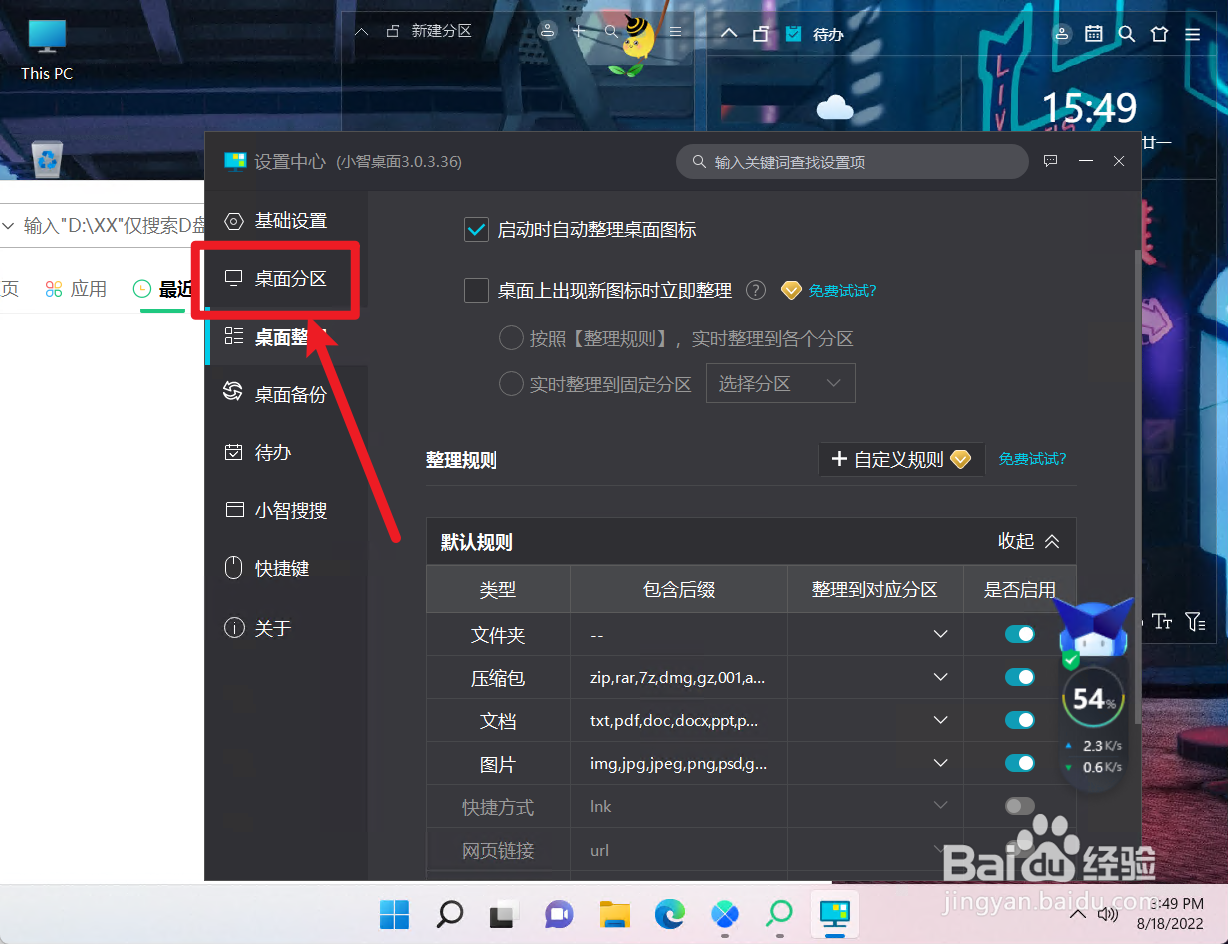Viewport: 1228px width, 944px height.
Task: Check 桌面上出现新图标时立即整理 checkbox
Action: tap(476, 291)
